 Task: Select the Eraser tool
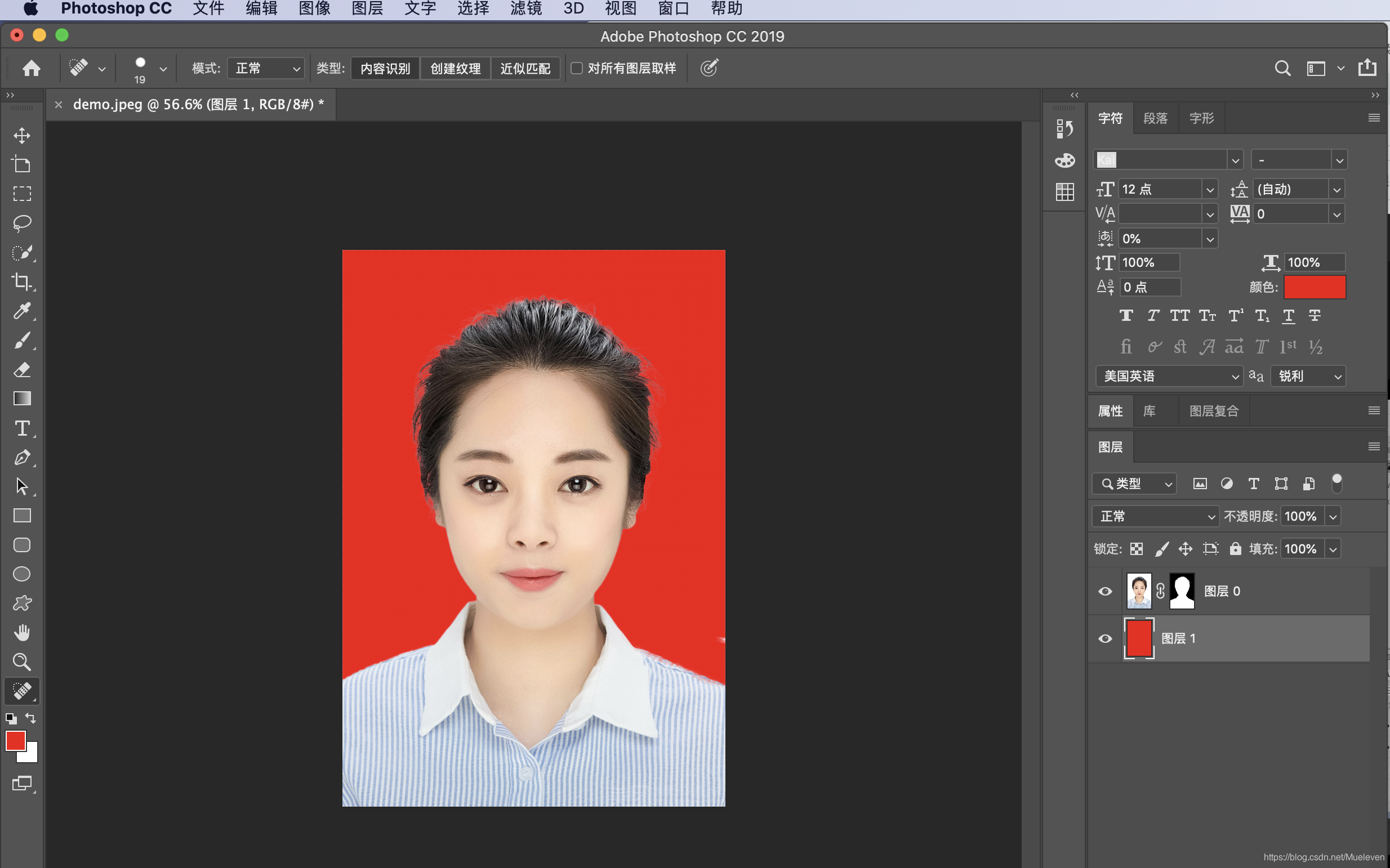tap(22, 370)
